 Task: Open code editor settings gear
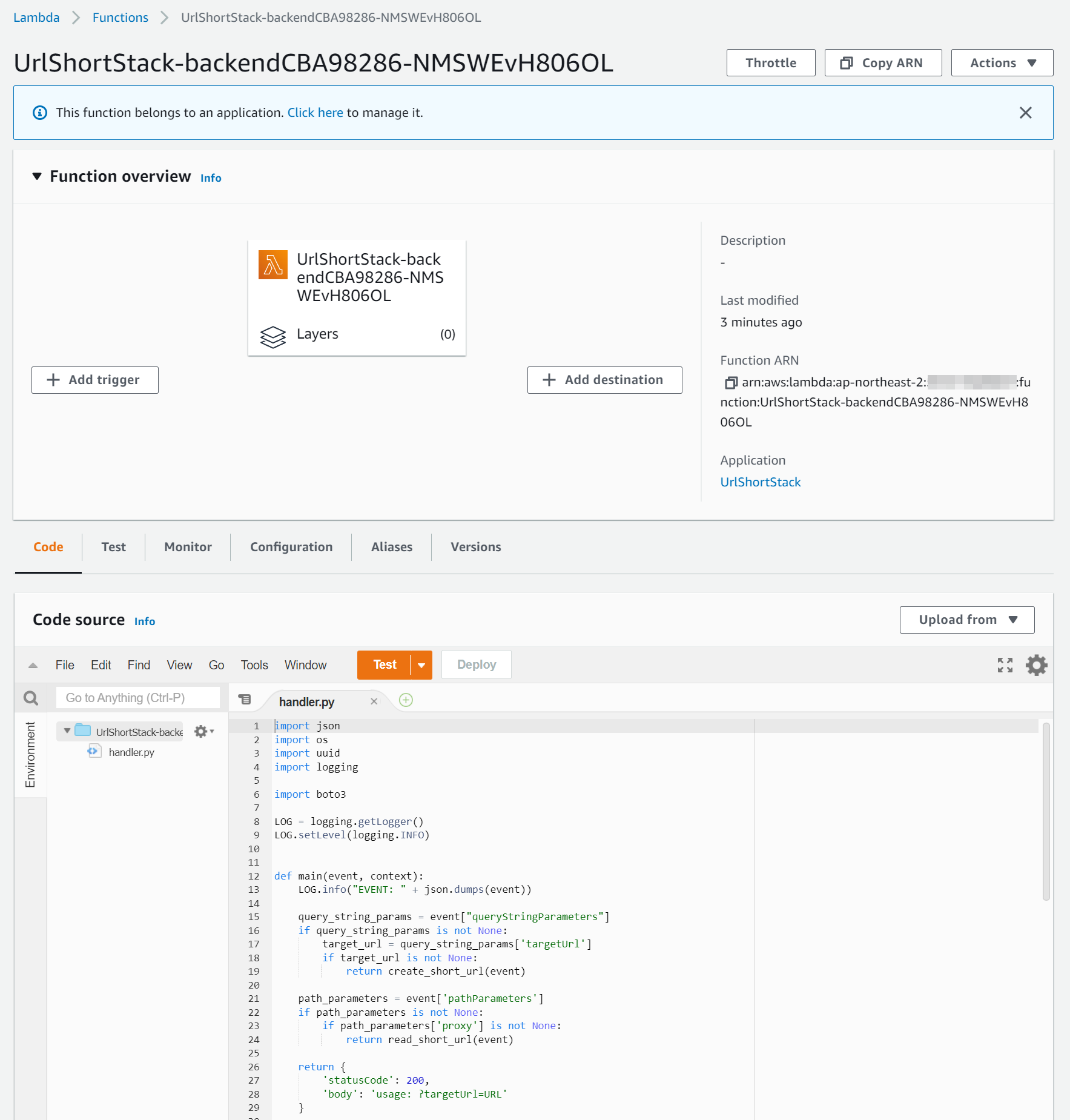point(1036,665)
